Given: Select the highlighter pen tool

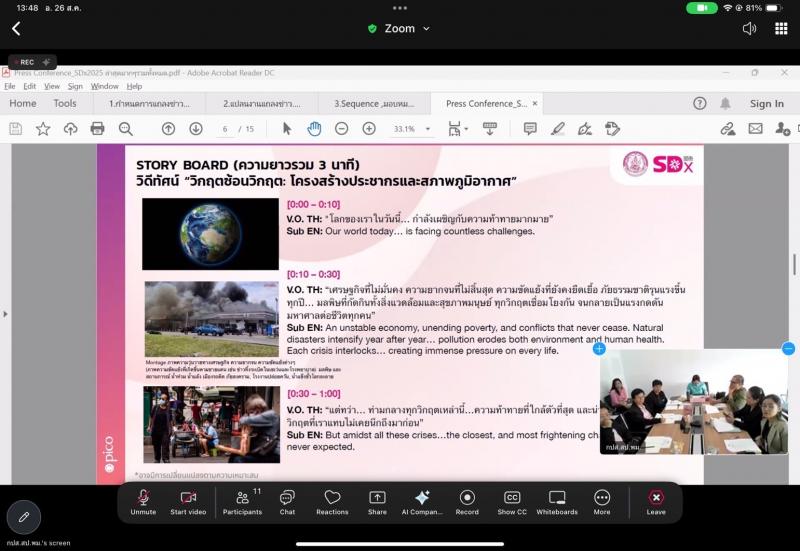Looking at the screenshot, I should (558, 129).
